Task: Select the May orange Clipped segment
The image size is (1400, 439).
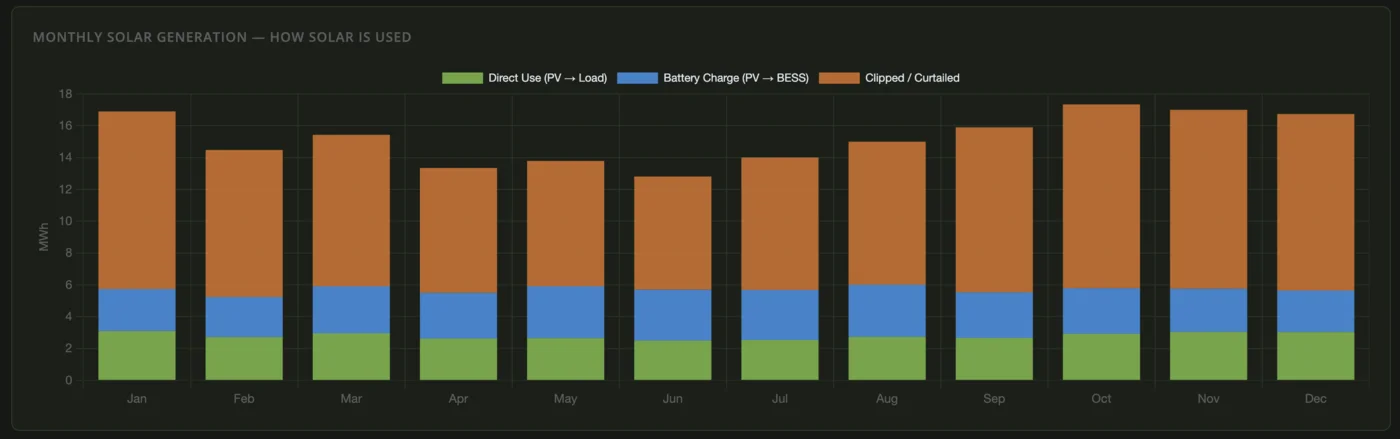Action: point(566,224)
